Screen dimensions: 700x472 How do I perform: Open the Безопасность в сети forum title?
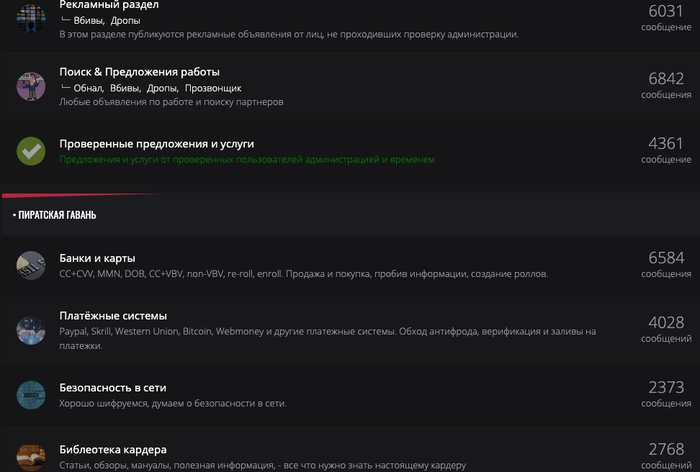[112, 387]
